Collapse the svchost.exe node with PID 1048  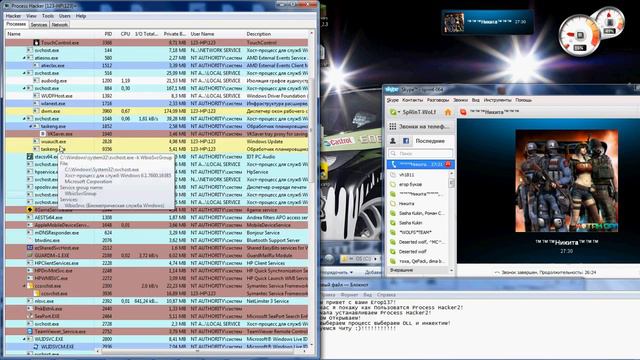coord(24,119)
